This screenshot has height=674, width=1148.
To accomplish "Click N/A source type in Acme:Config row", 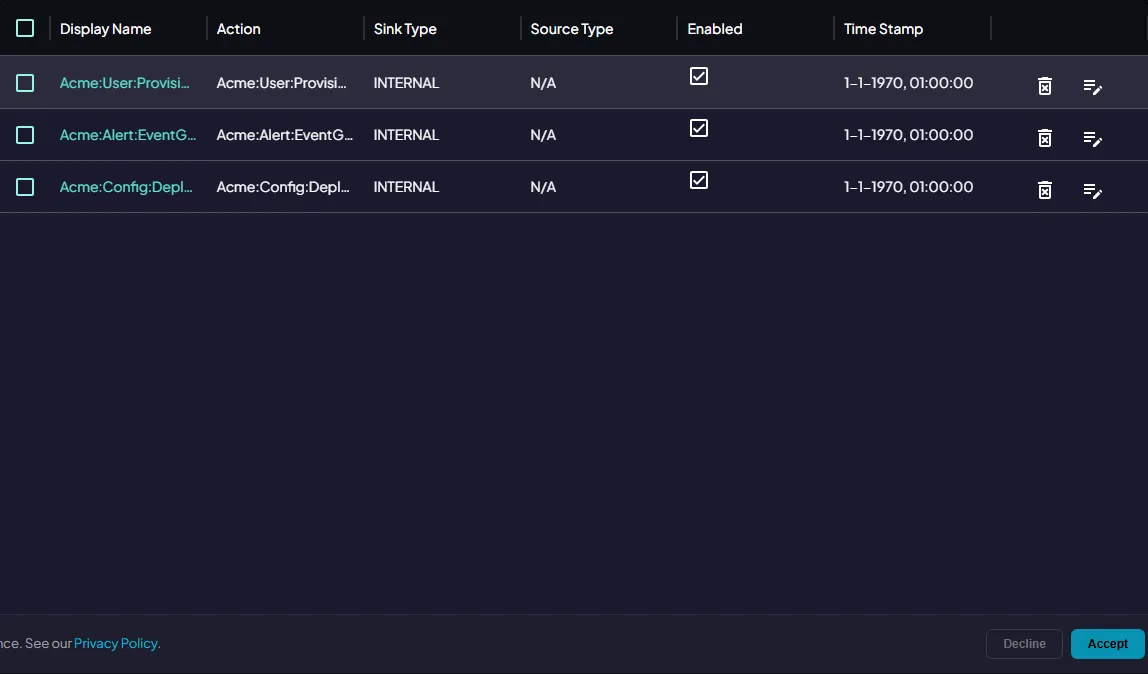I will point(543,187).
